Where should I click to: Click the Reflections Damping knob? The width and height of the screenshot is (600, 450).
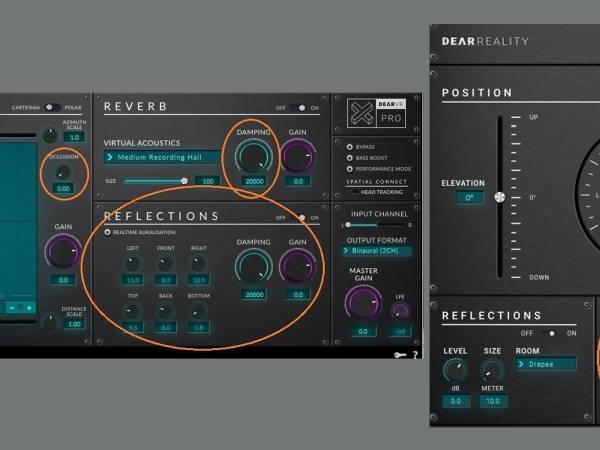point(253,267)
